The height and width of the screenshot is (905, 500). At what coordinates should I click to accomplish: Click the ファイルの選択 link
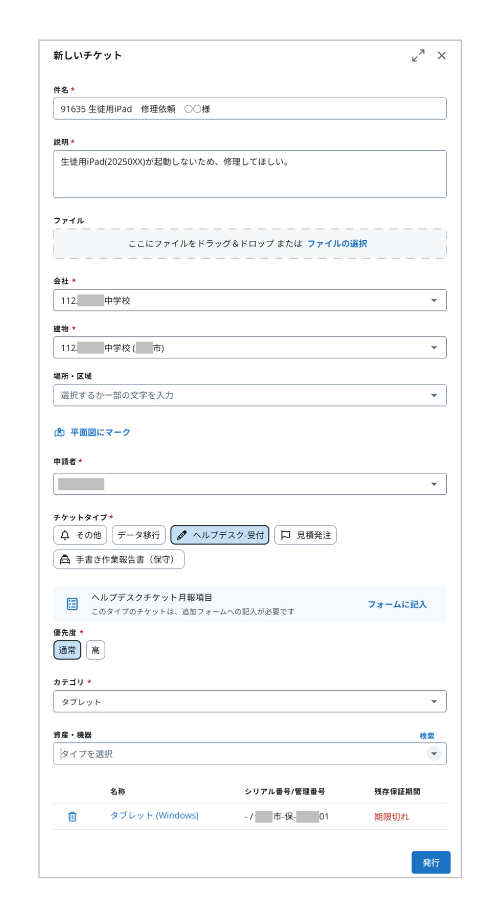pyautogui.click(x=337, y=244)
